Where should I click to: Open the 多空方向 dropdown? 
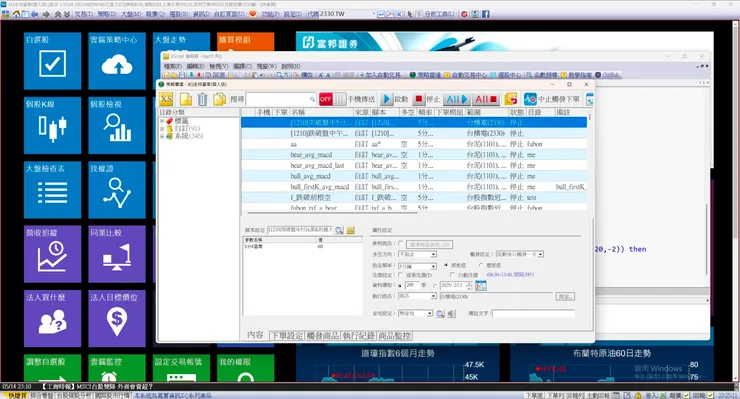tap(417, 255)
